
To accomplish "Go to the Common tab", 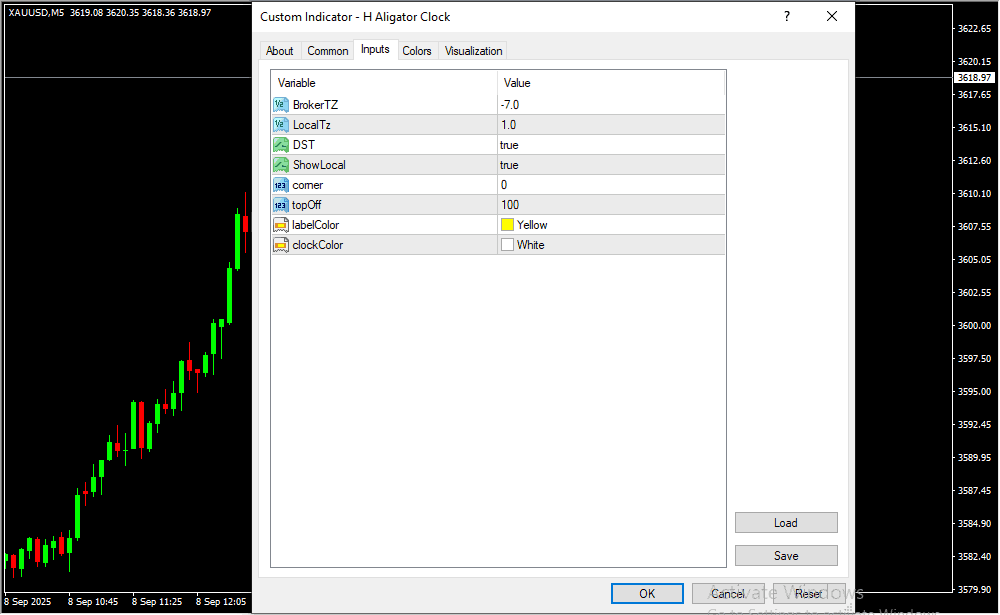I will click(x=328, y=51).
